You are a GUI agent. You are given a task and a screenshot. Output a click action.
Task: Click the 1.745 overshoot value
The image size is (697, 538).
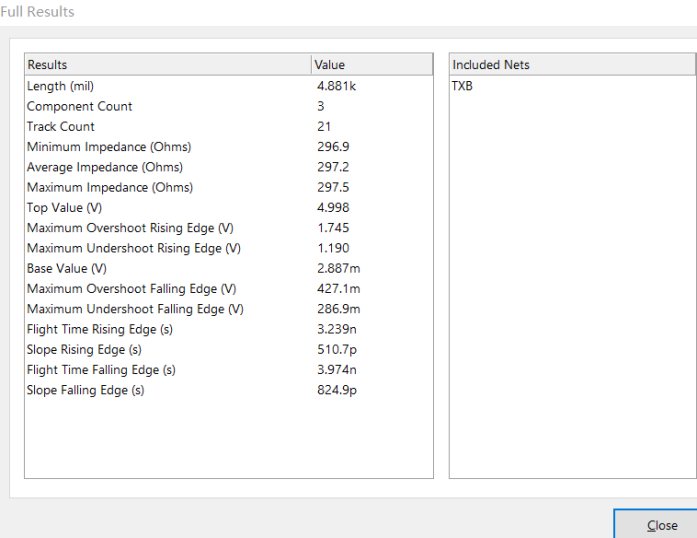coord(333,228)
